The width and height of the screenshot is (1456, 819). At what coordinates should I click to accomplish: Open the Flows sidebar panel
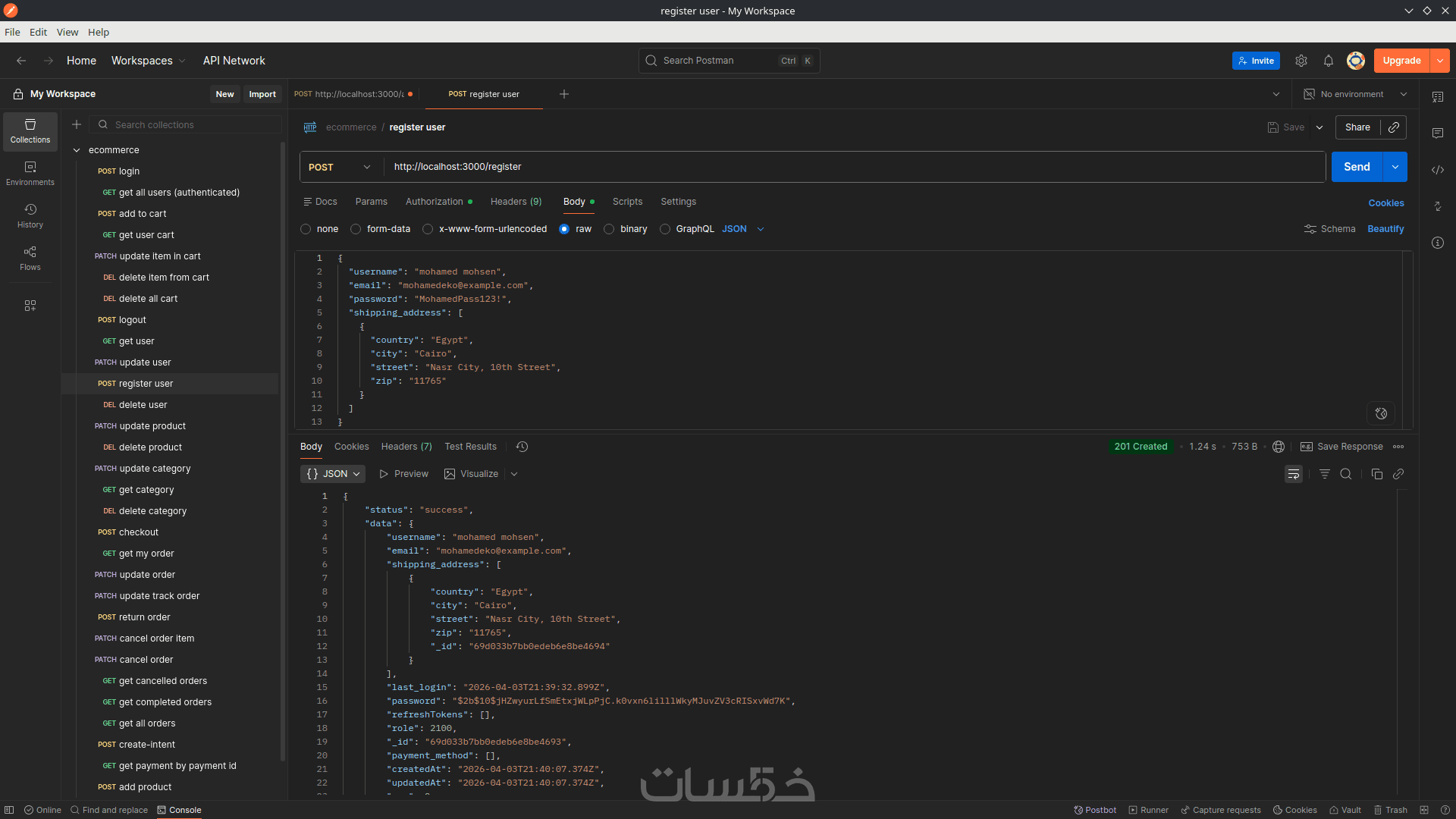(x=30, y=258)
